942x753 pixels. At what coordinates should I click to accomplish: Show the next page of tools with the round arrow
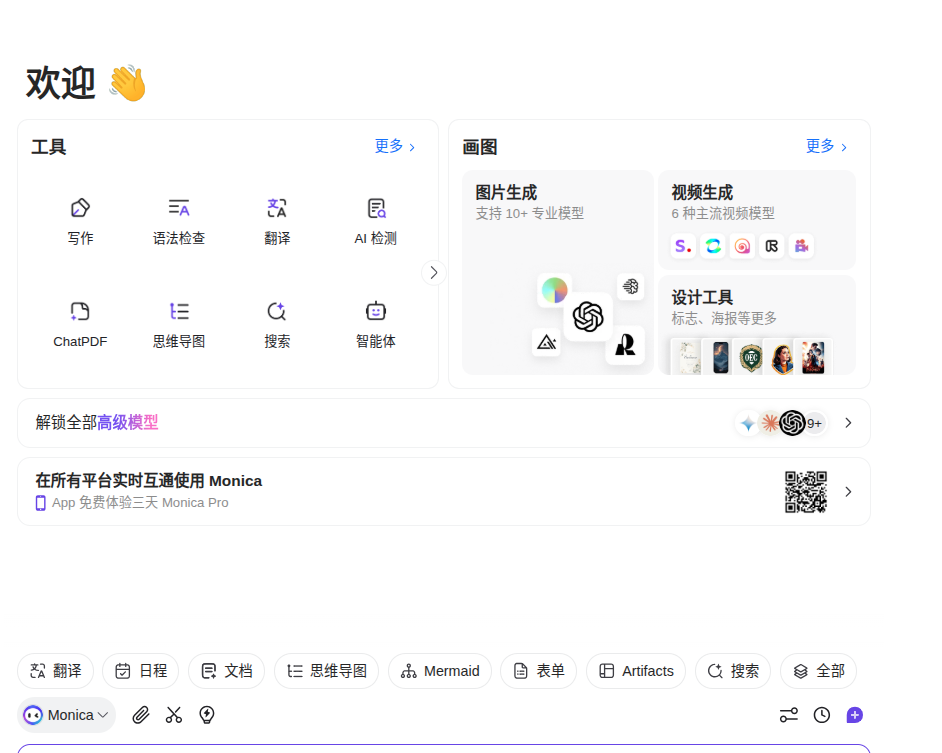pyautogui.click(x=434, y=273)
